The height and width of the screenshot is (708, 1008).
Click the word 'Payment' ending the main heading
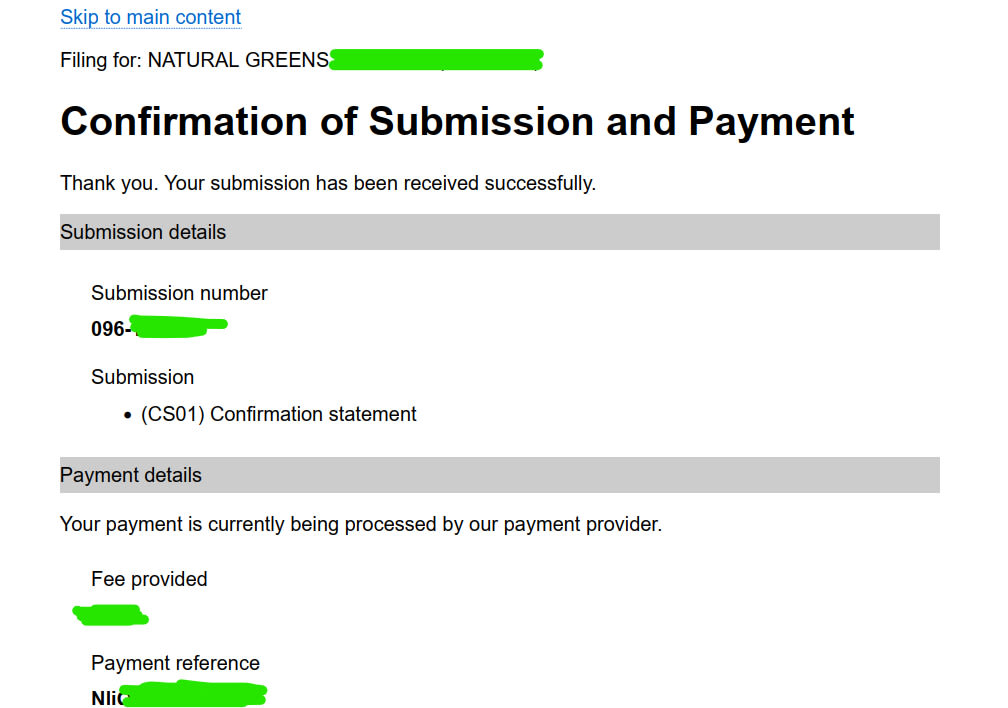pos(771,122)
